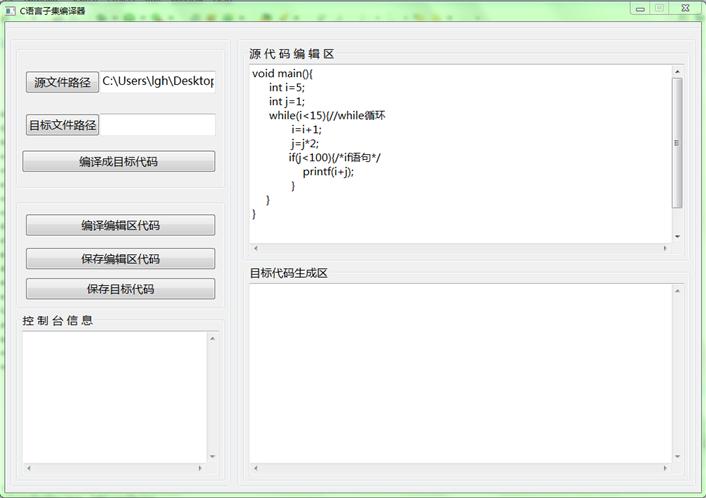This screenshot has height=498, width=706.
Task: Click the 源代码编辑区 label
Action: (292, 54)
